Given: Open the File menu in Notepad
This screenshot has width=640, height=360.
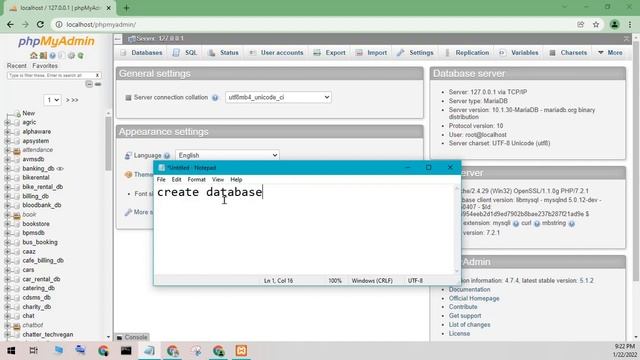Looking at the screenshot, I should click(161, 180).
